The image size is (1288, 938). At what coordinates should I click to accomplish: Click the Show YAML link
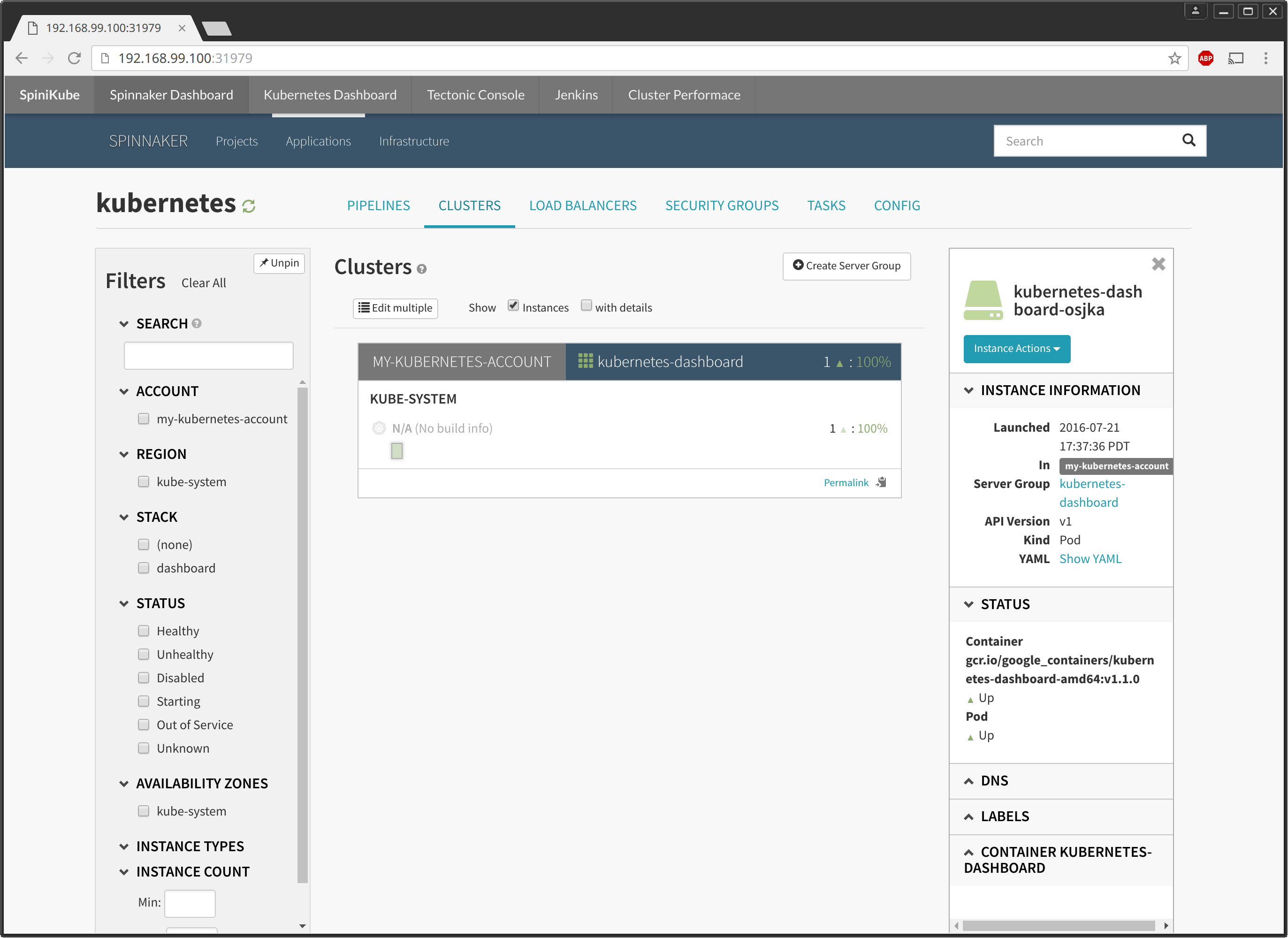tap(1090, 559)
